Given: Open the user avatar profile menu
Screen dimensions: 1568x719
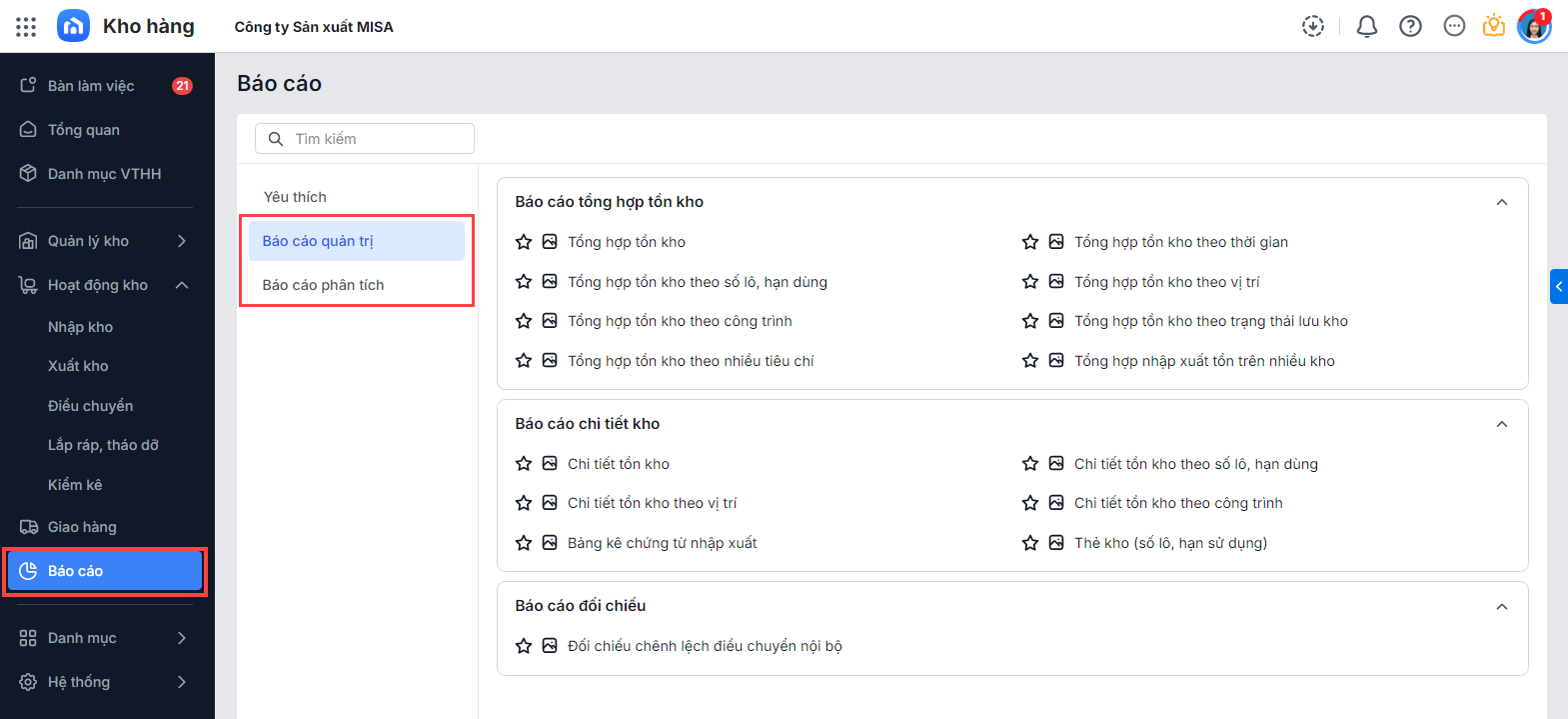Looking at the screenshot, I should [1533, 27].
